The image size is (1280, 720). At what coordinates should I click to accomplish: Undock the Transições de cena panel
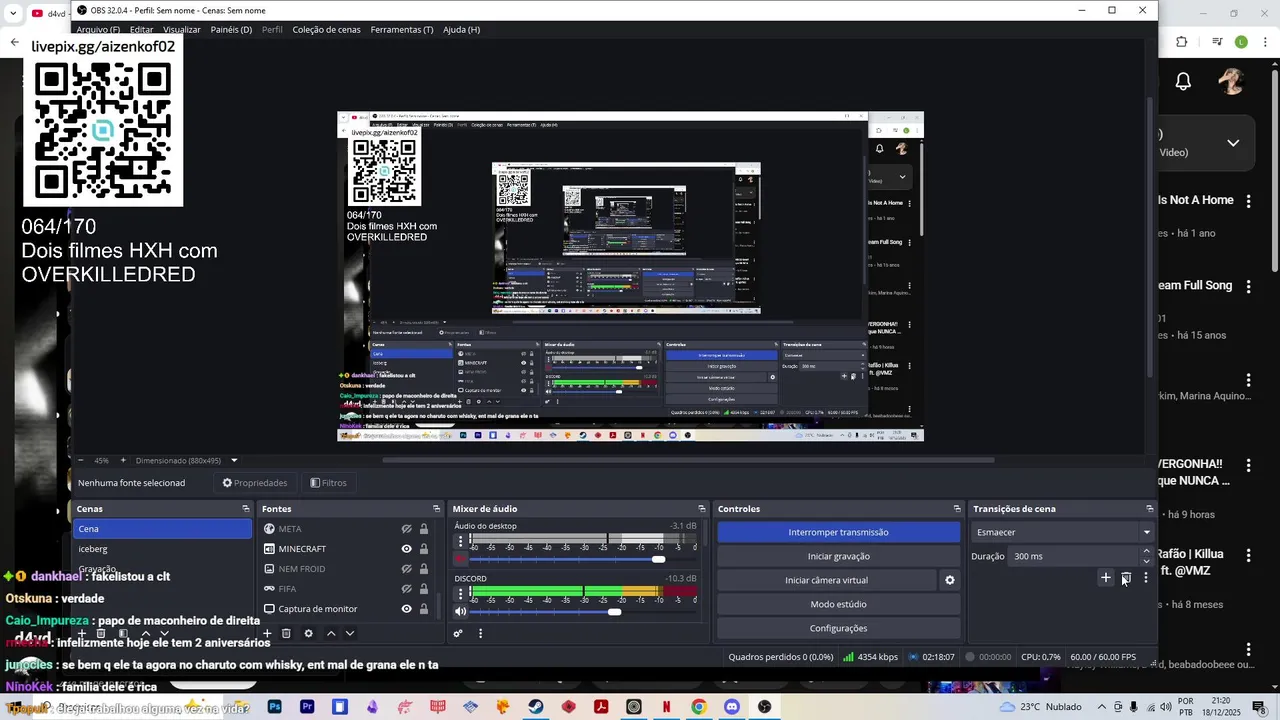pos(1150,509)
